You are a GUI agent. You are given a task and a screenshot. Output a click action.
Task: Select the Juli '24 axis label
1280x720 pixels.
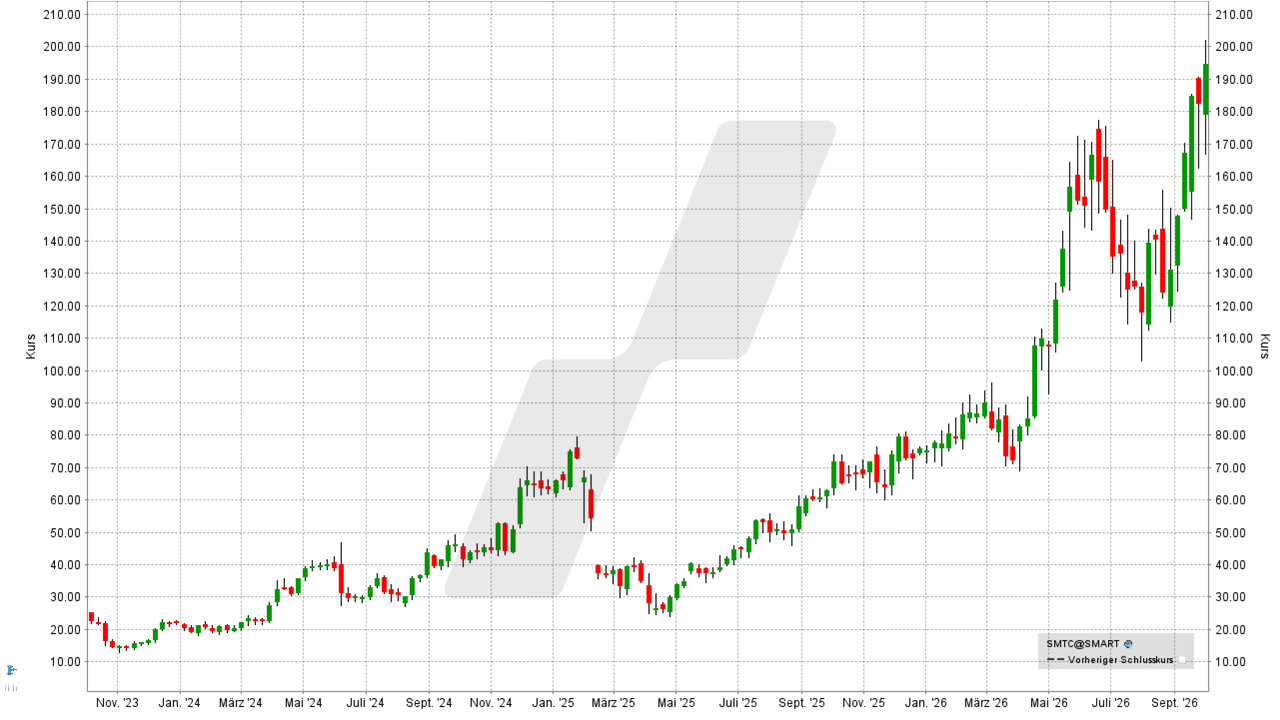click(365, 703)
